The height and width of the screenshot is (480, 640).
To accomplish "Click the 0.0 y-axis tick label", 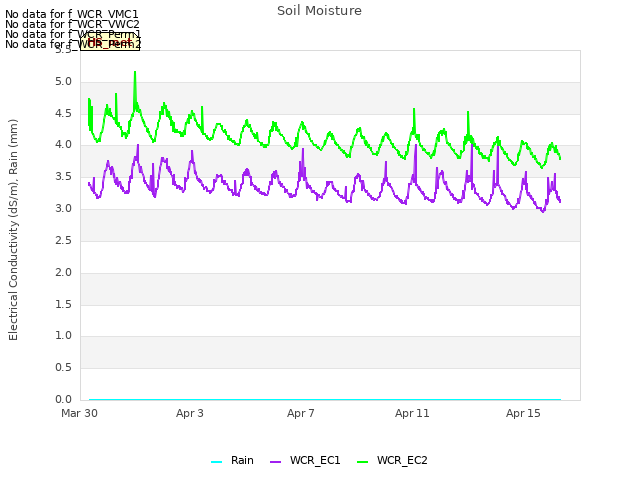I will 63,399.
